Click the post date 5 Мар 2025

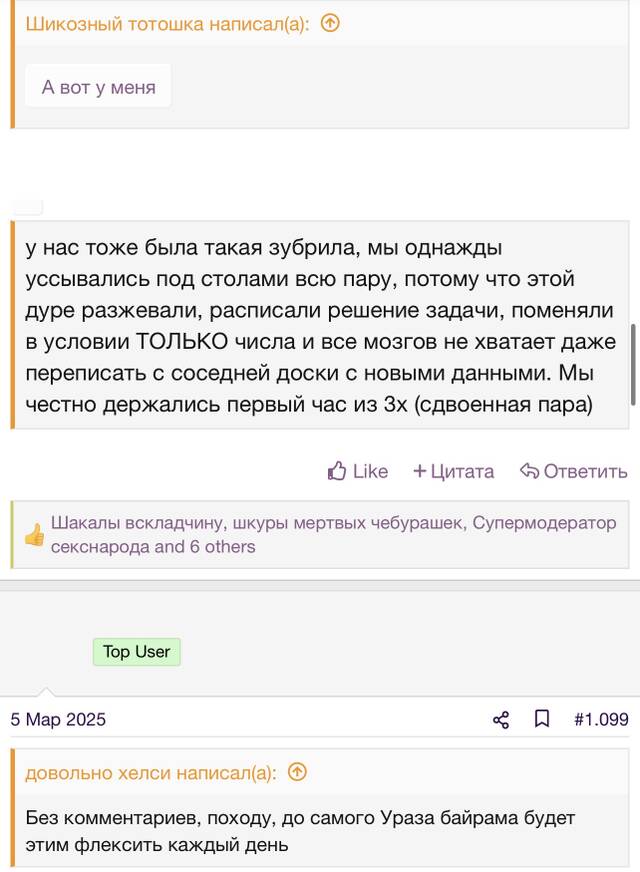pyautogui.click(x=58, y=720)
